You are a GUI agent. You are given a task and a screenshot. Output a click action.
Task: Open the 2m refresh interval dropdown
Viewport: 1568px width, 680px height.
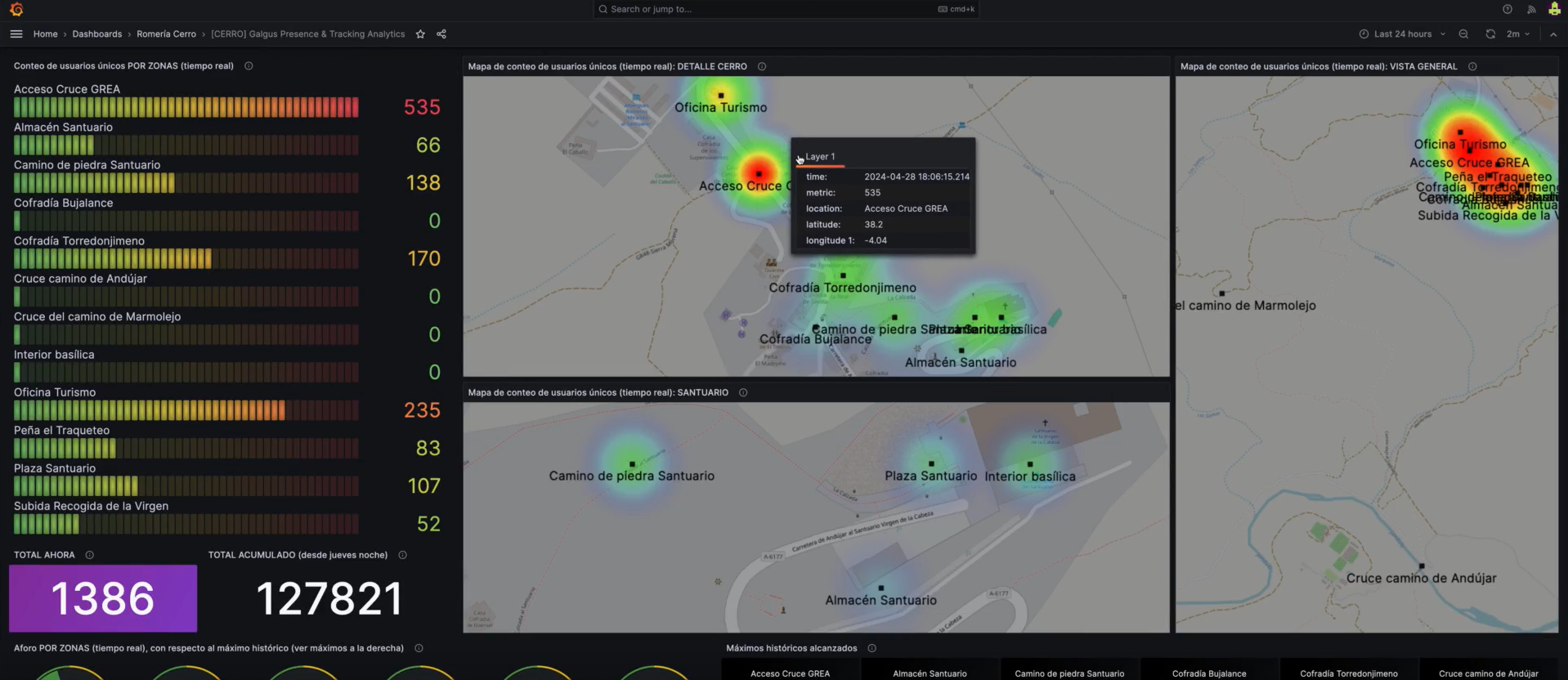[x=1518, y=34]
